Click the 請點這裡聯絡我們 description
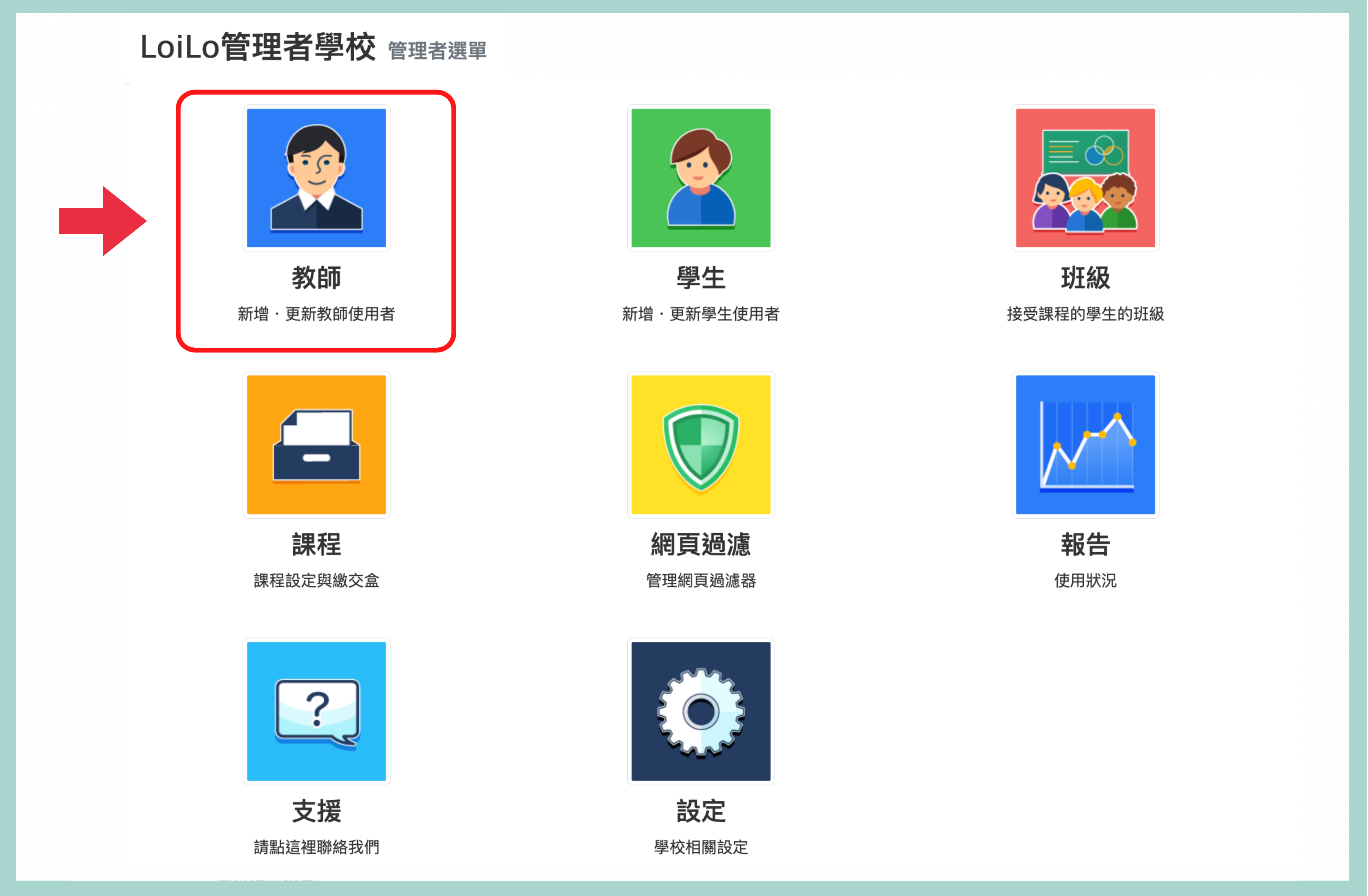Image resolution: width=1368 pixels, height=896 pixels. (x=316, y=847)
